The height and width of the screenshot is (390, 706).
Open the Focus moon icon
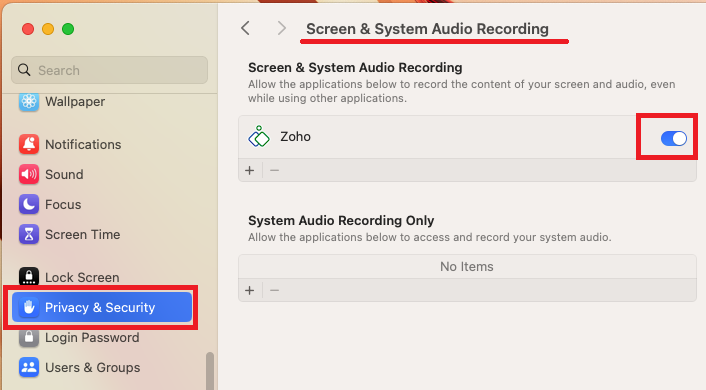tap(29, 204)
